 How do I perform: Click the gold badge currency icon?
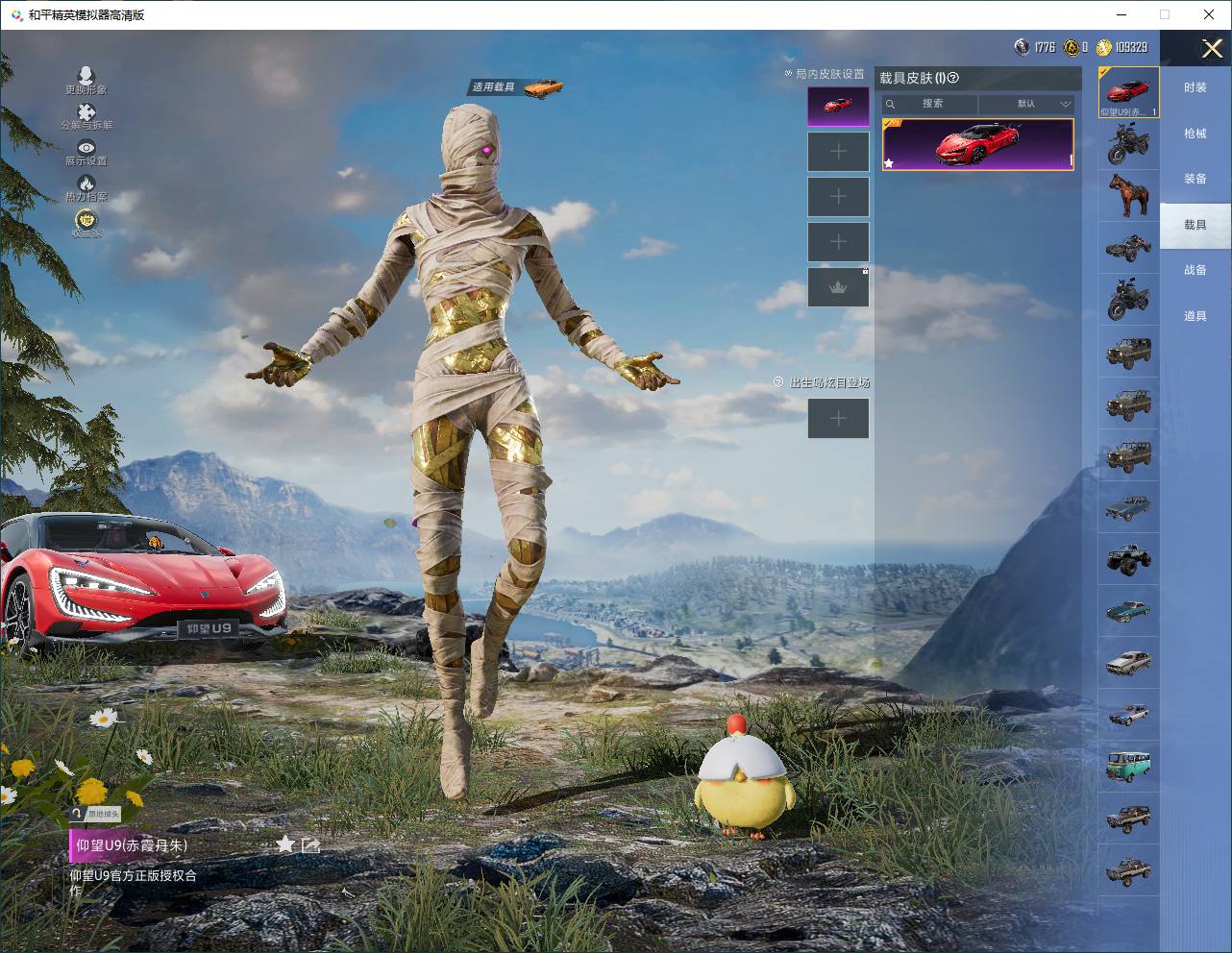[x=1071, y=47]
